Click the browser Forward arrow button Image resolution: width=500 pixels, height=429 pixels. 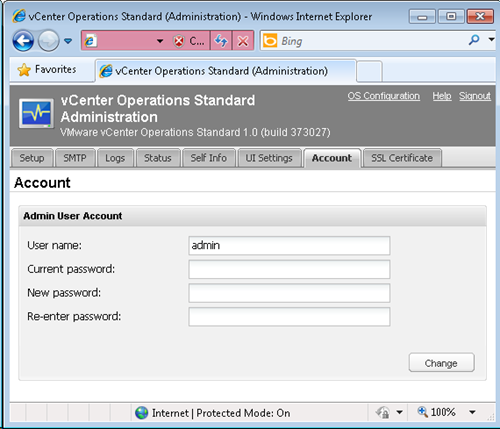coord(48,41)
